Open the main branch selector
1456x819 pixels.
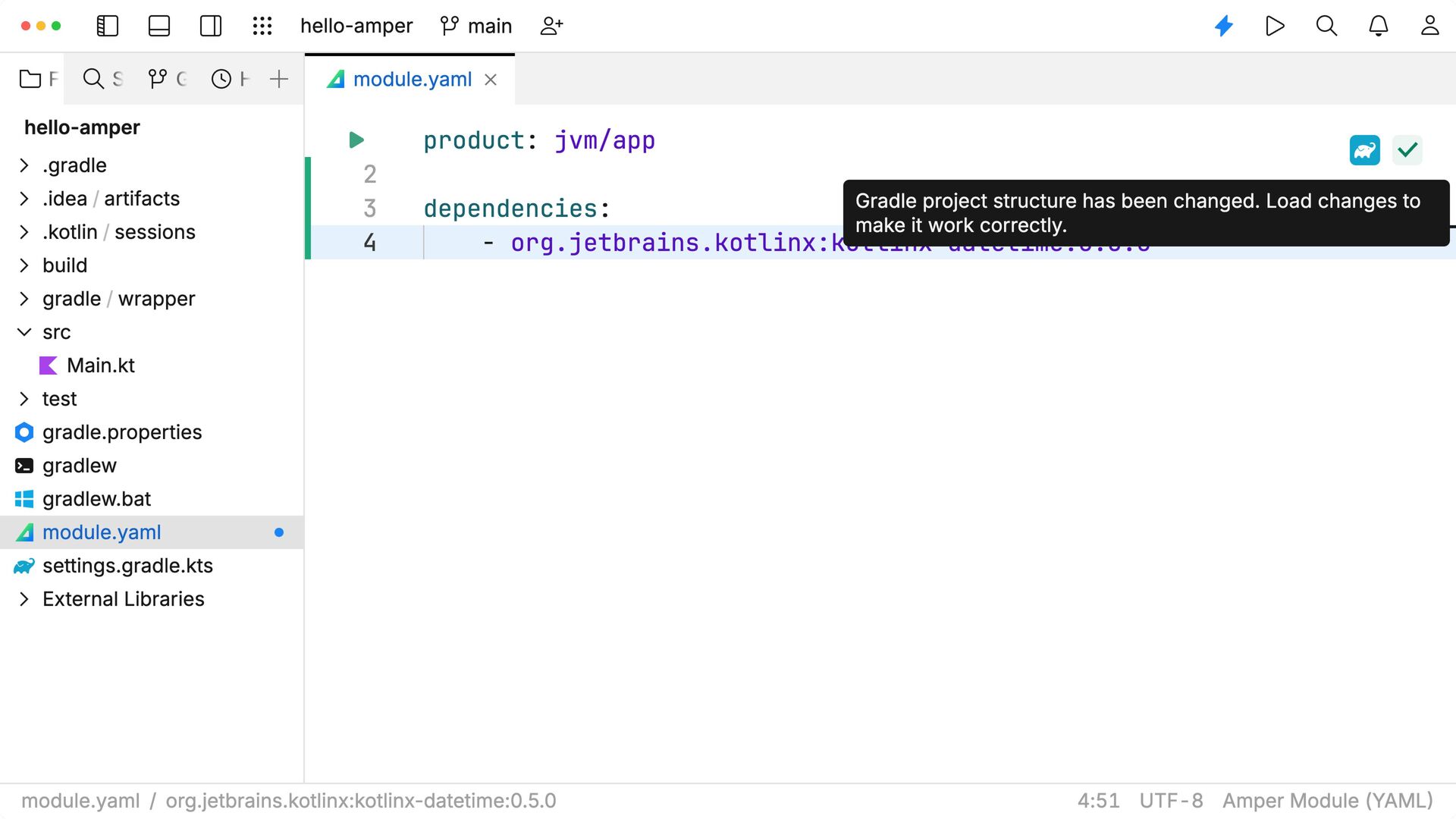[476, 26]
